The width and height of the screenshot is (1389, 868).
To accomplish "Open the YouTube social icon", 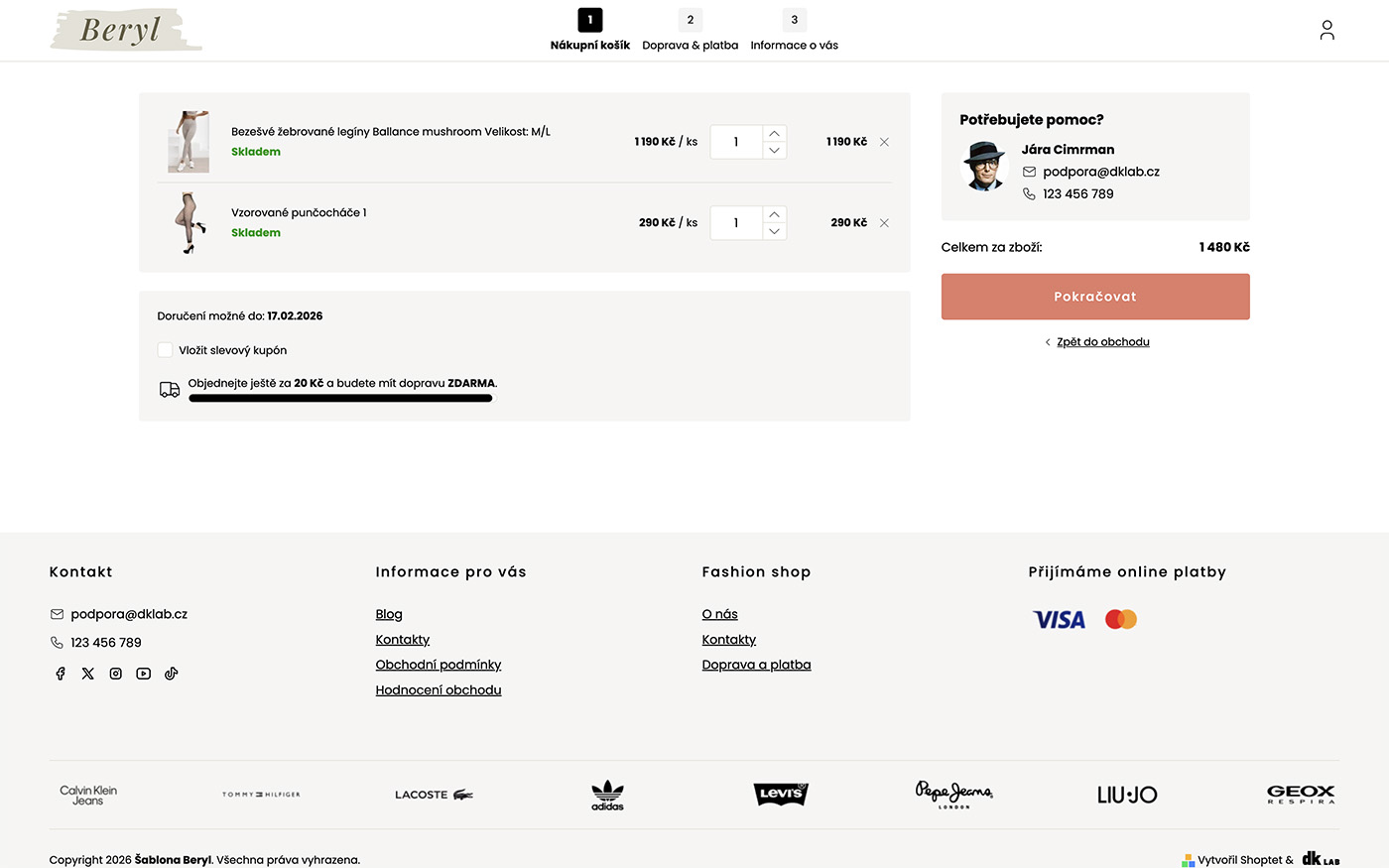I will (144, 674).
